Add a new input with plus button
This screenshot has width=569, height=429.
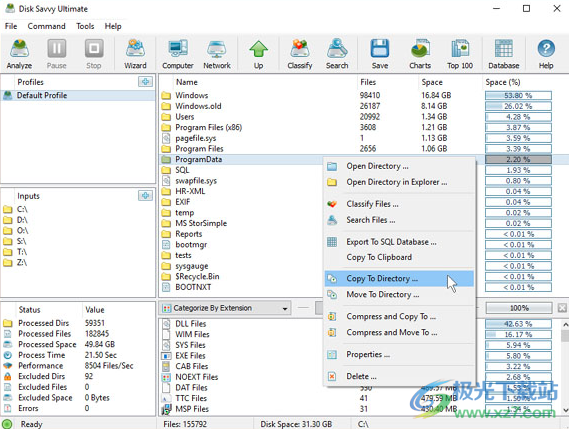[145, 196]
